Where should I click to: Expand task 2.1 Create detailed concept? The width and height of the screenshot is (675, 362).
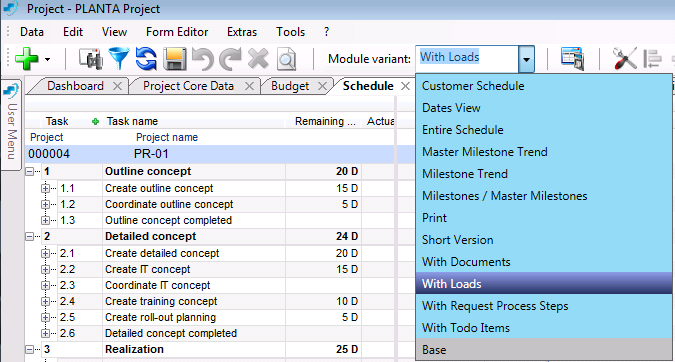pos(45,253)
